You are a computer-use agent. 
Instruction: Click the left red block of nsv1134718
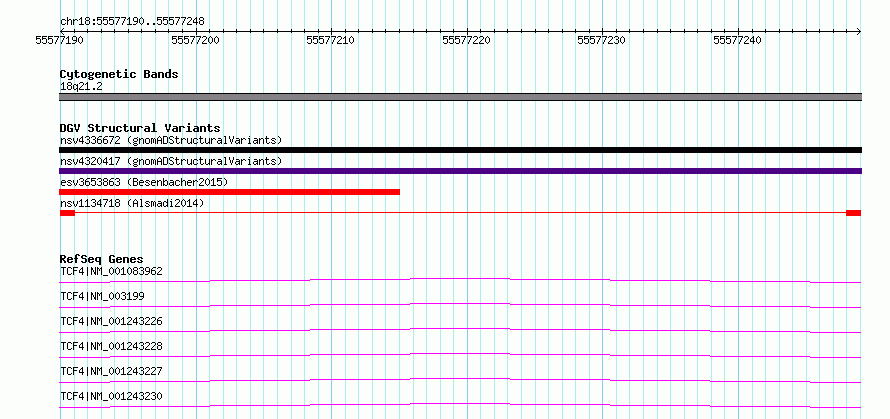click(x=67, y=213)
